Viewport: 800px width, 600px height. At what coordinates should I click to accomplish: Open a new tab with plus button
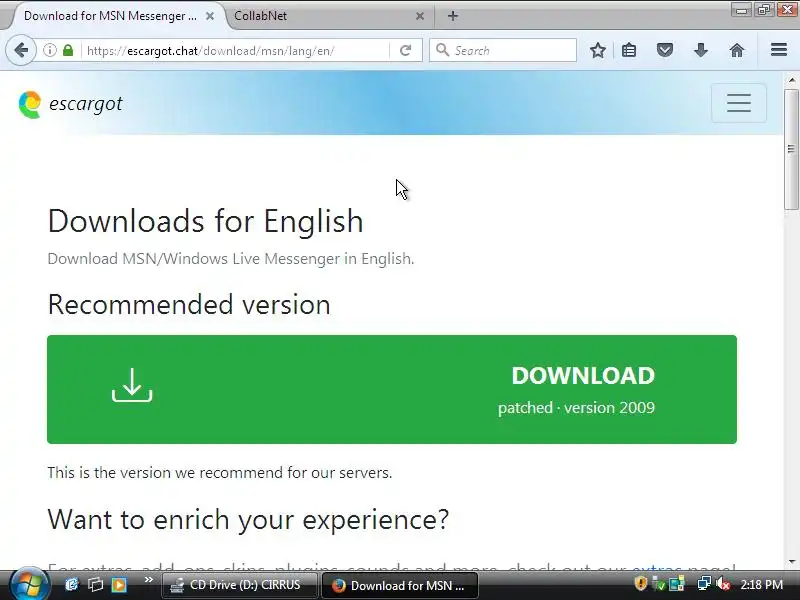pyautogui.click(x=453, y=16)
